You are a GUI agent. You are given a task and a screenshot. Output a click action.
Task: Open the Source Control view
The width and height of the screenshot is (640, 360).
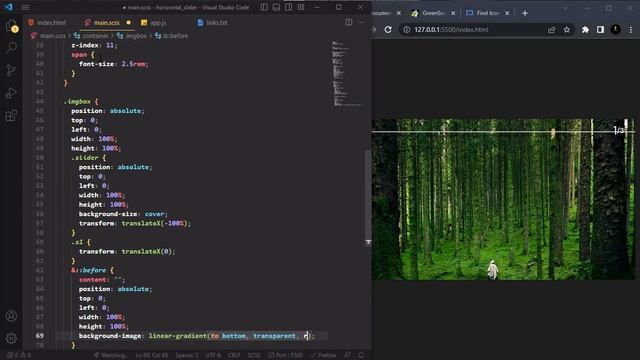point(11,70)
